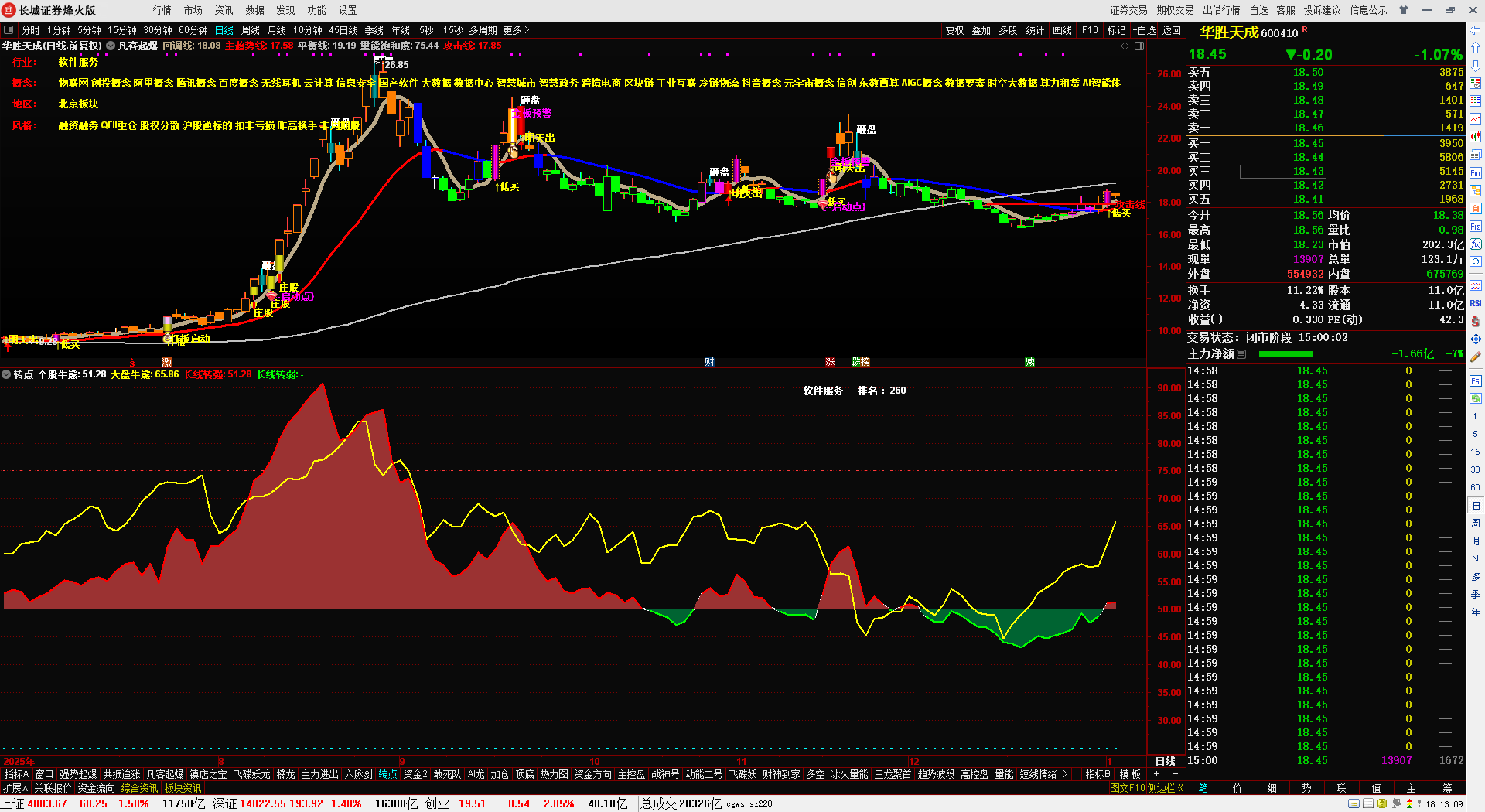Click the panel layout icon left of 分时

tap(9, 30)
